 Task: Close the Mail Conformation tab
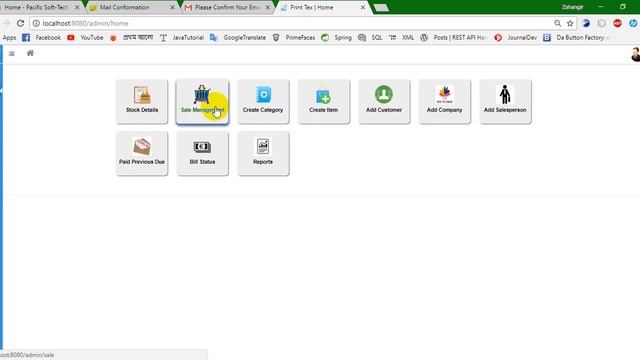point(172,7)
